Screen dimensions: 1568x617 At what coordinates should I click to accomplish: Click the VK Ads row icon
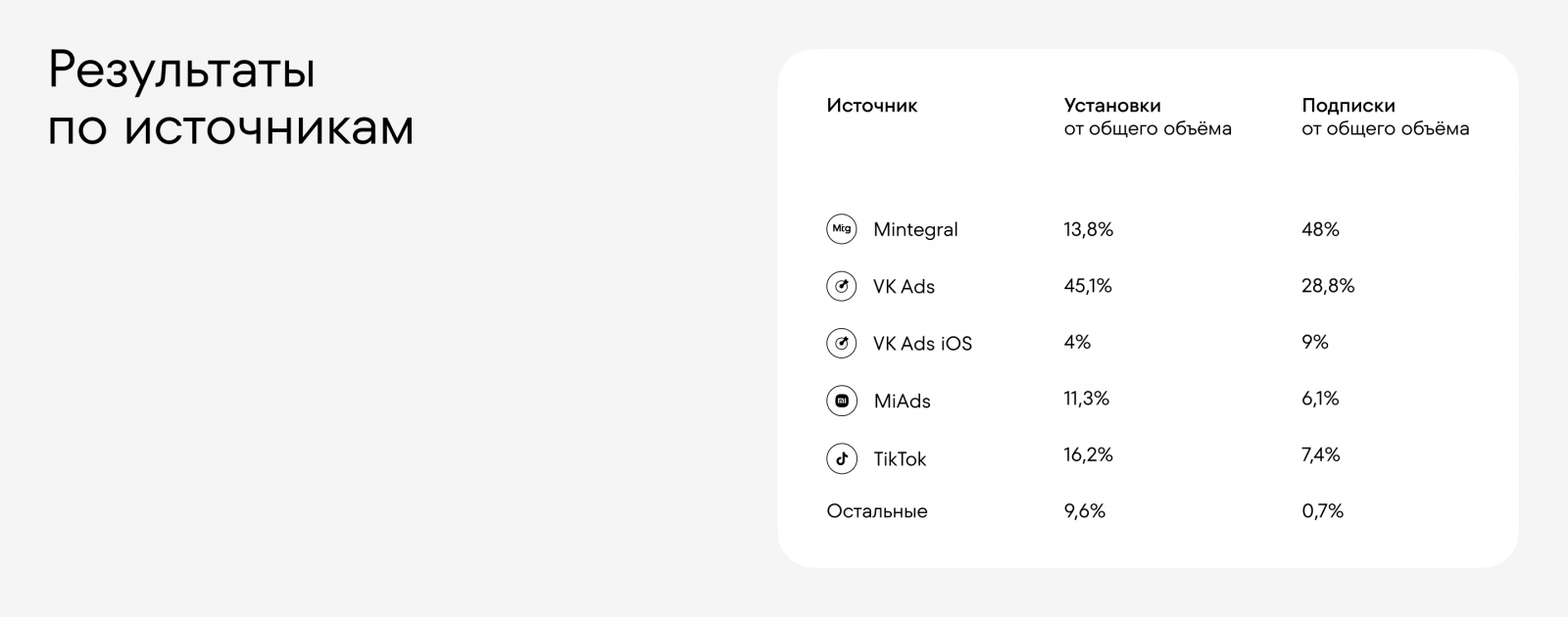pos(841,286)
